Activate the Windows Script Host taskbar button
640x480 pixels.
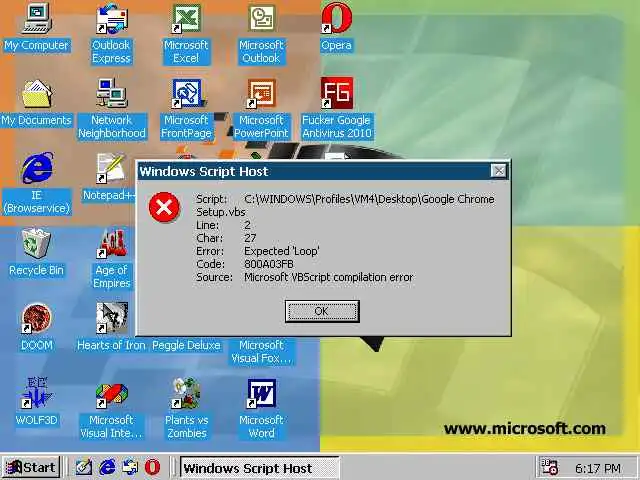[x=260, y=467]
